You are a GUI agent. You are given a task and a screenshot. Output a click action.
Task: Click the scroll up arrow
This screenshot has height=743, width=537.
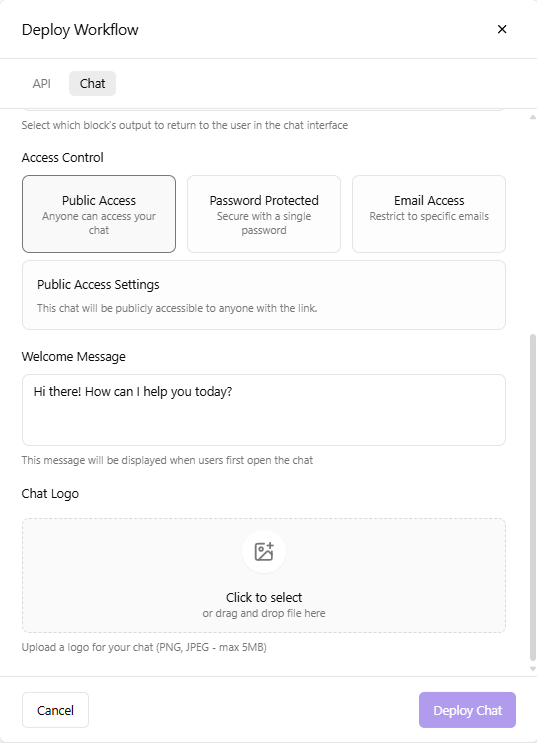point(533,117)
